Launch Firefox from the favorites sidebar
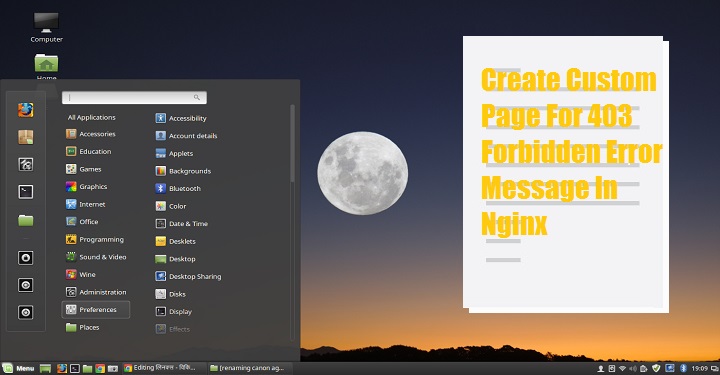This screenshot has height=375, width=720. pos(26,110)
